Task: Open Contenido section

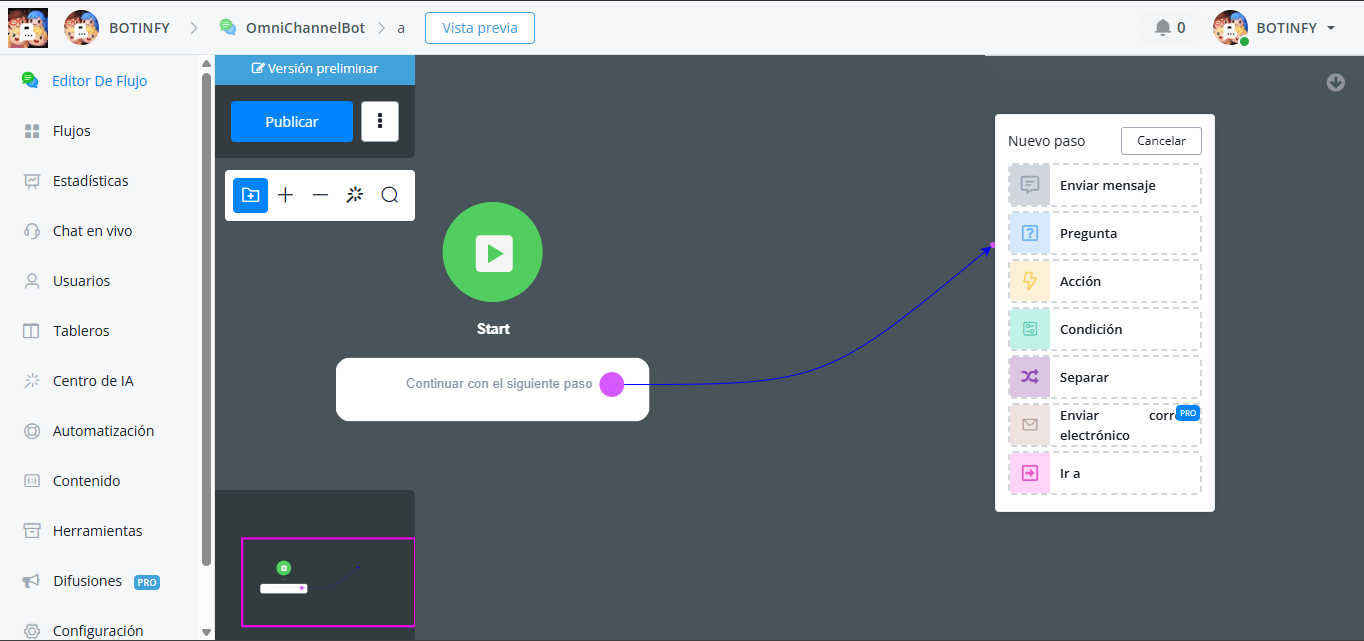Action: [87, 481]
